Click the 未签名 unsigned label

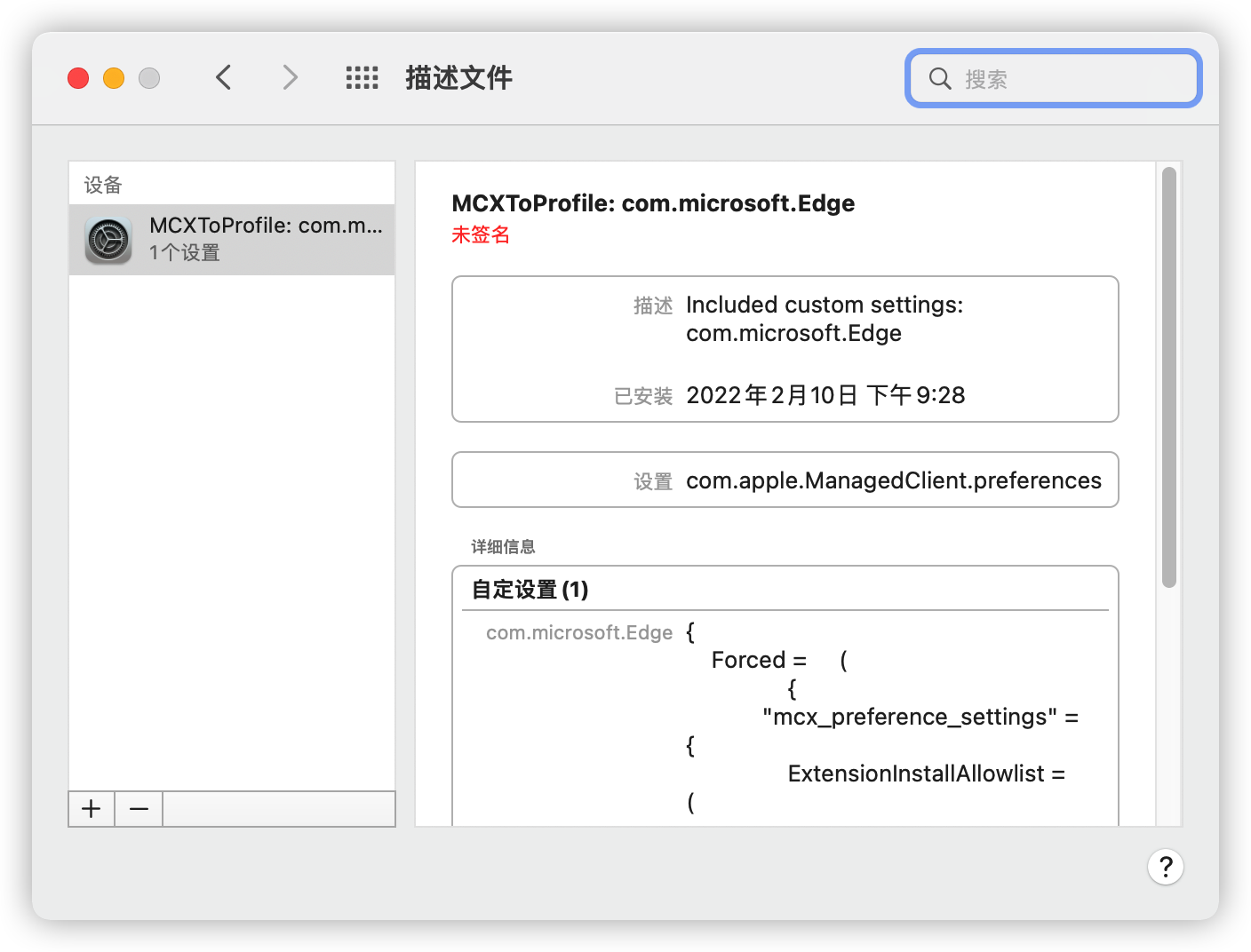[x=481, y=234]
